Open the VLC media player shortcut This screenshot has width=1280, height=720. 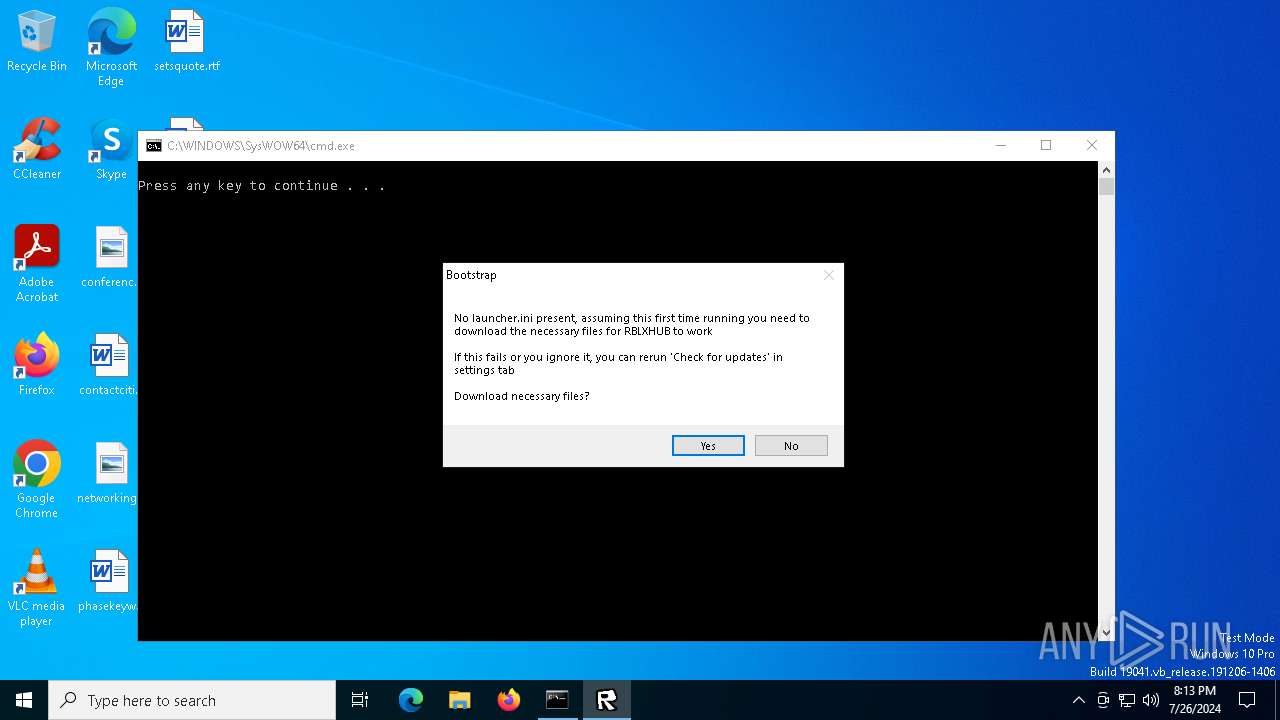pos(37,588)
